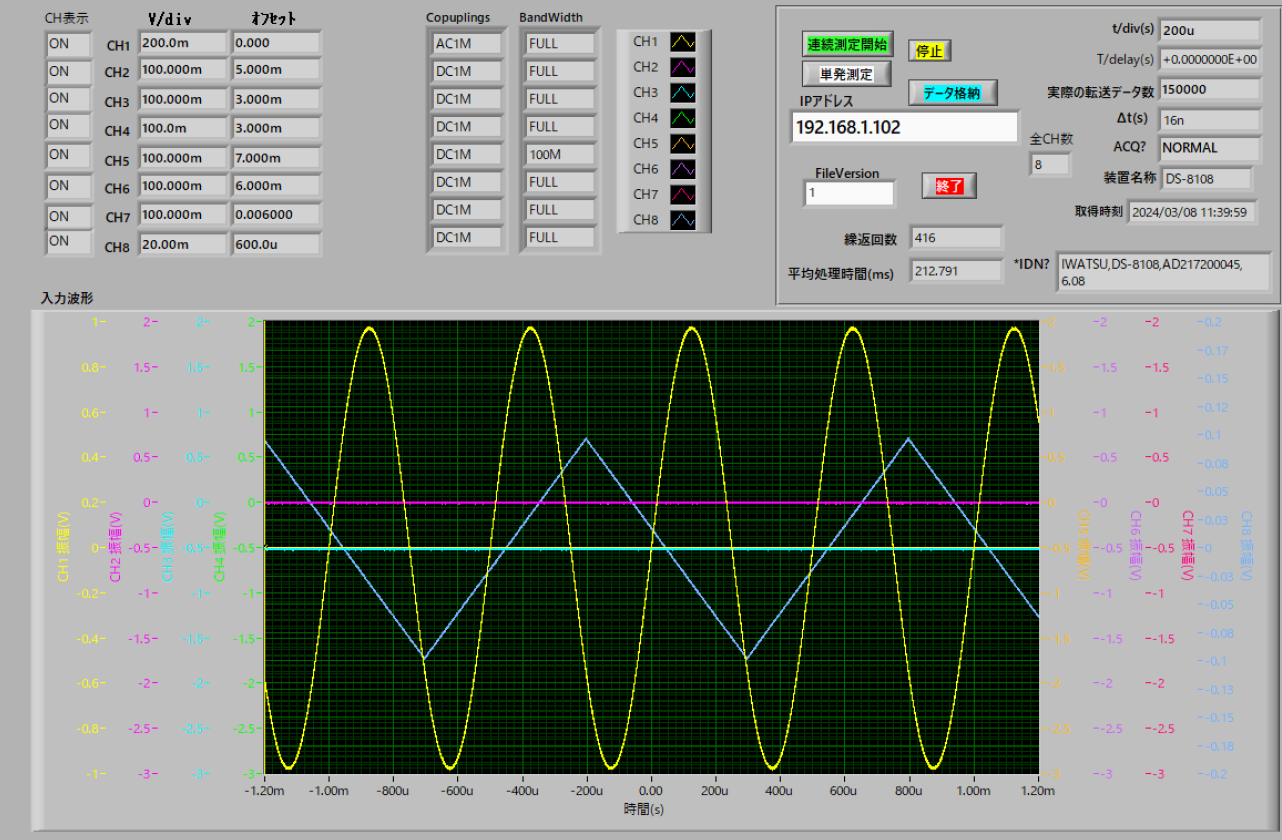Click the FileVersion input field
Screen dimensions: 1282x840
[x=848, y=193]
